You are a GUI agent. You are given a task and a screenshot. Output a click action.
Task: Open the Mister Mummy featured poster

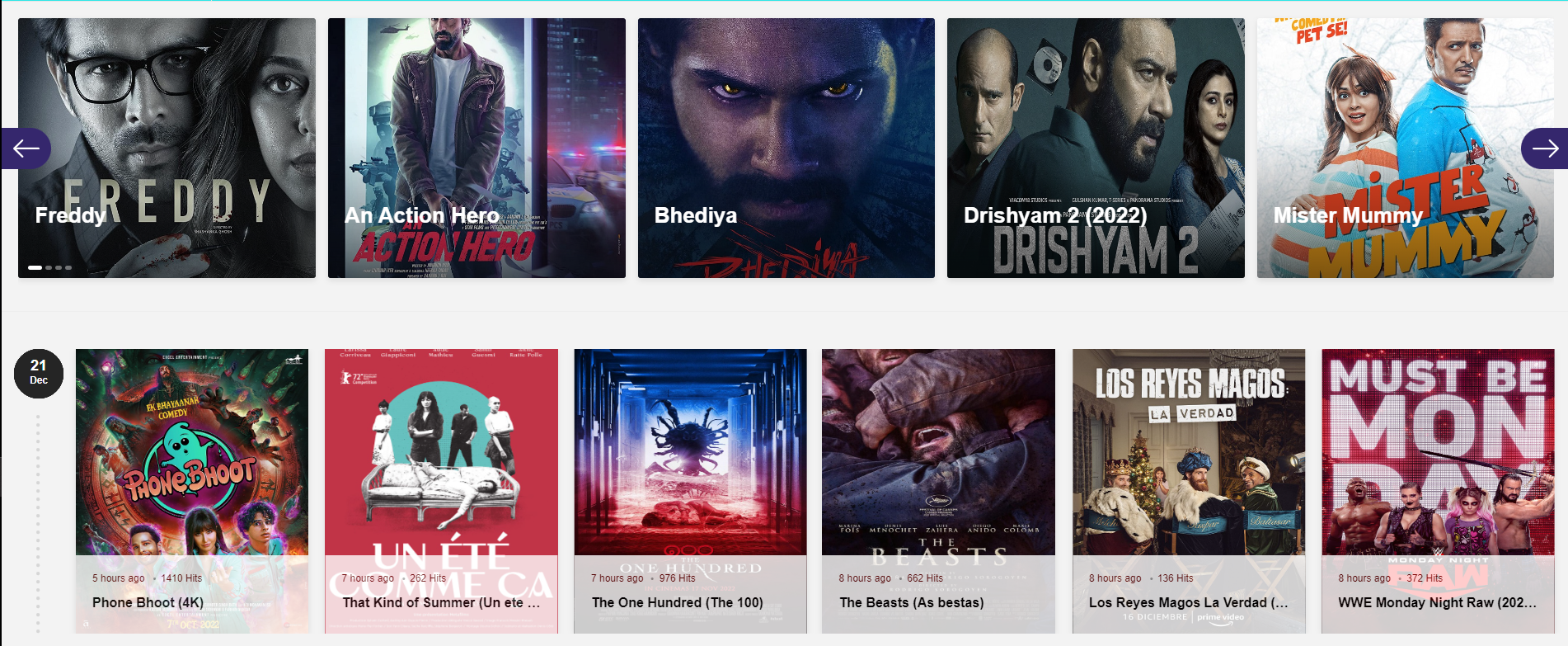point(1406,148)
